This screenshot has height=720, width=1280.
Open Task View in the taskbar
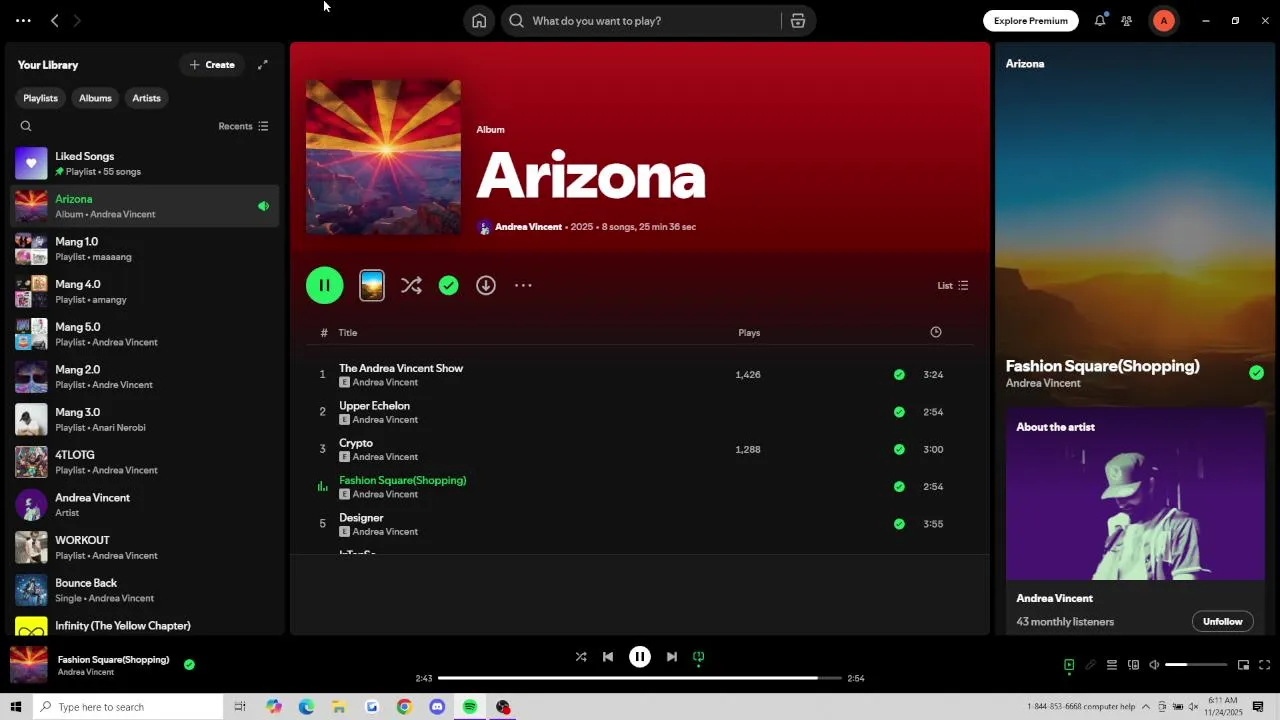[240, 707]
